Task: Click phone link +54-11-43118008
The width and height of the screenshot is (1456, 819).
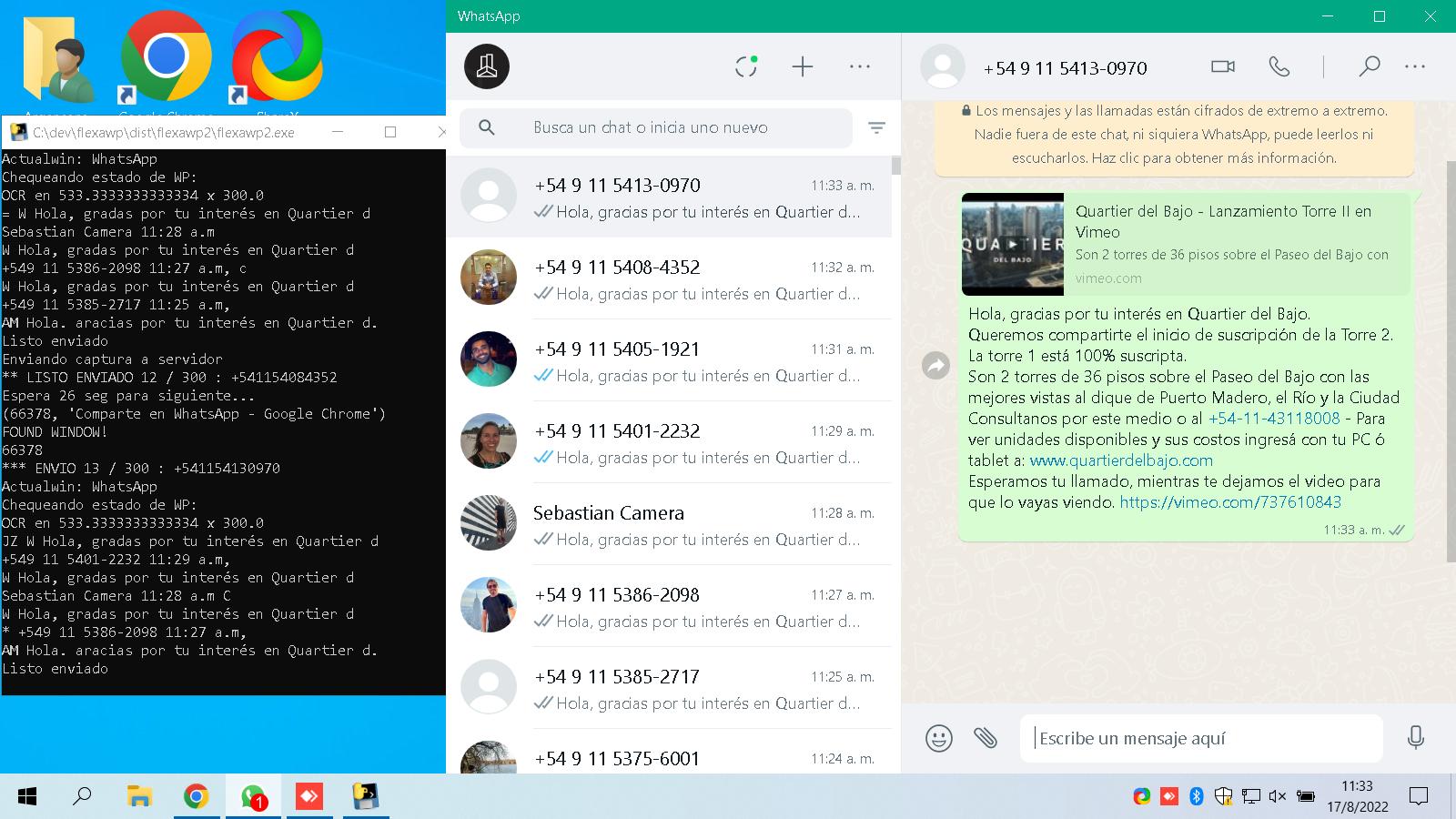Action: pyautogui.click(x=1274, y=419)
